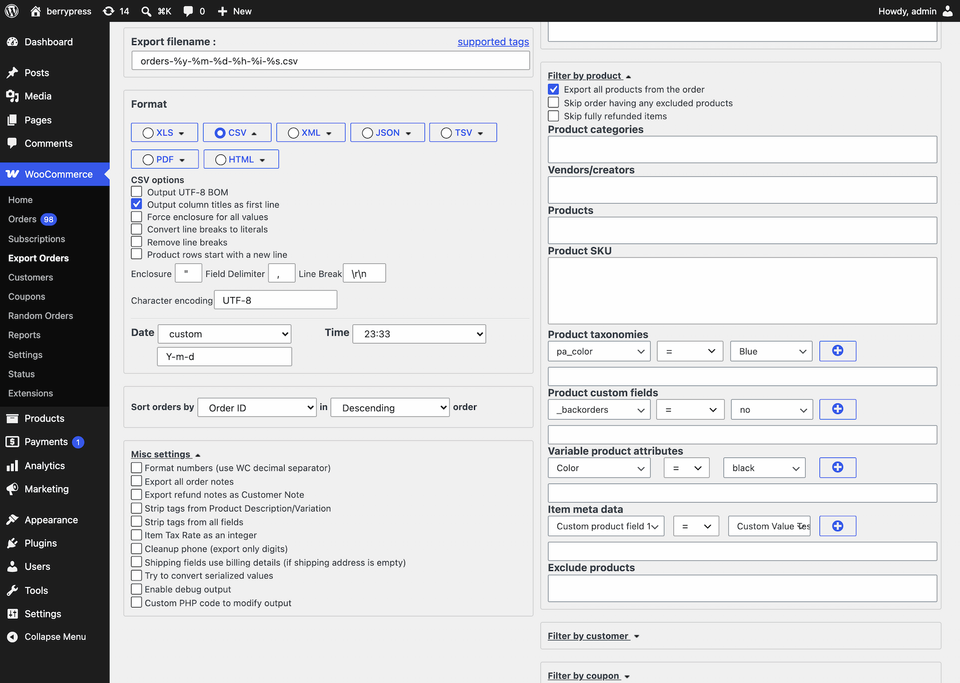Screen dimensions: 960x683
Task: Open Plugins plug icon
Action: [12, 543]
